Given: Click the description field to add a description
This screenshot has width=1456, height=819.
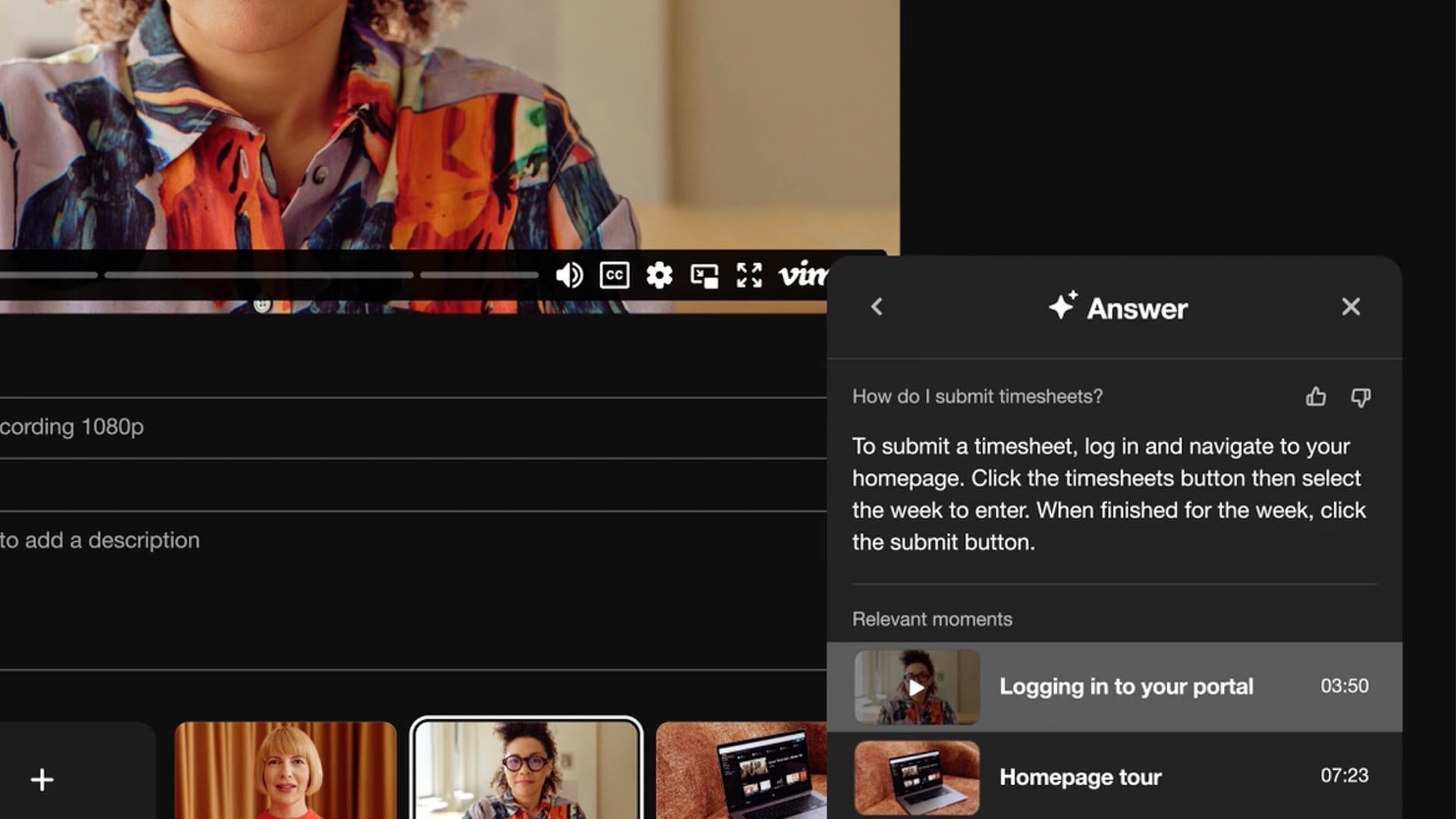Looking at the screenshot, I should tap(99, 540).
